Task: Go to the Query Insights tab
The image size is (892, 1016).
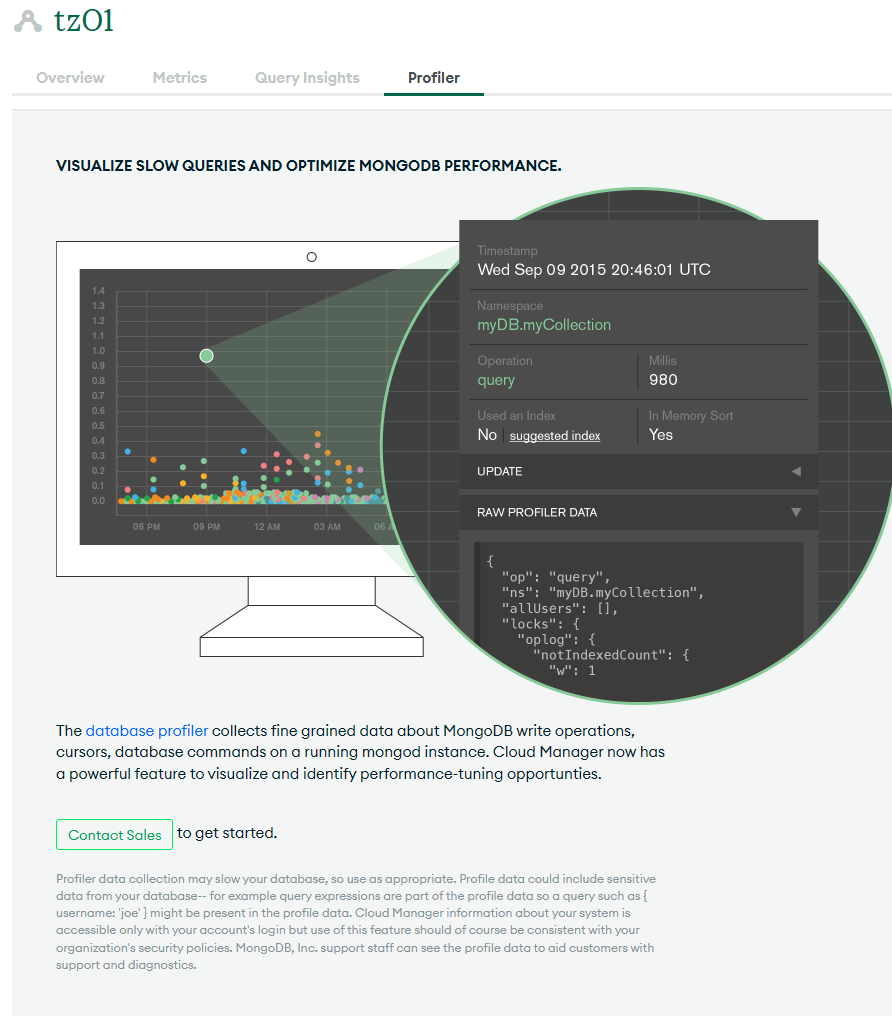Action: (x=307, y=78)
